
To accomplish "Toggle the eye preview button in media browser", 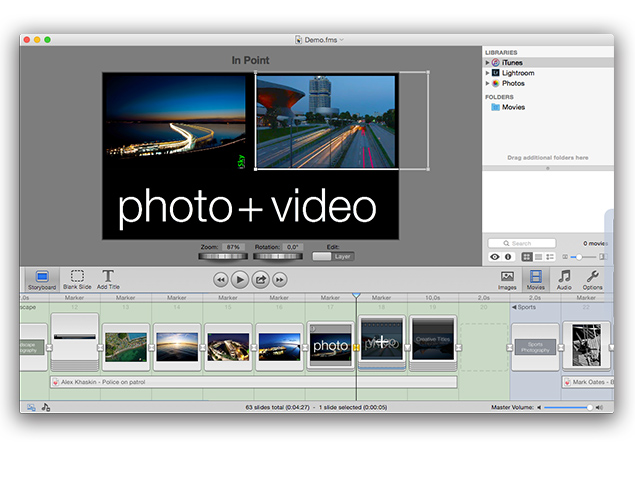I will click(x=495, y=257).
